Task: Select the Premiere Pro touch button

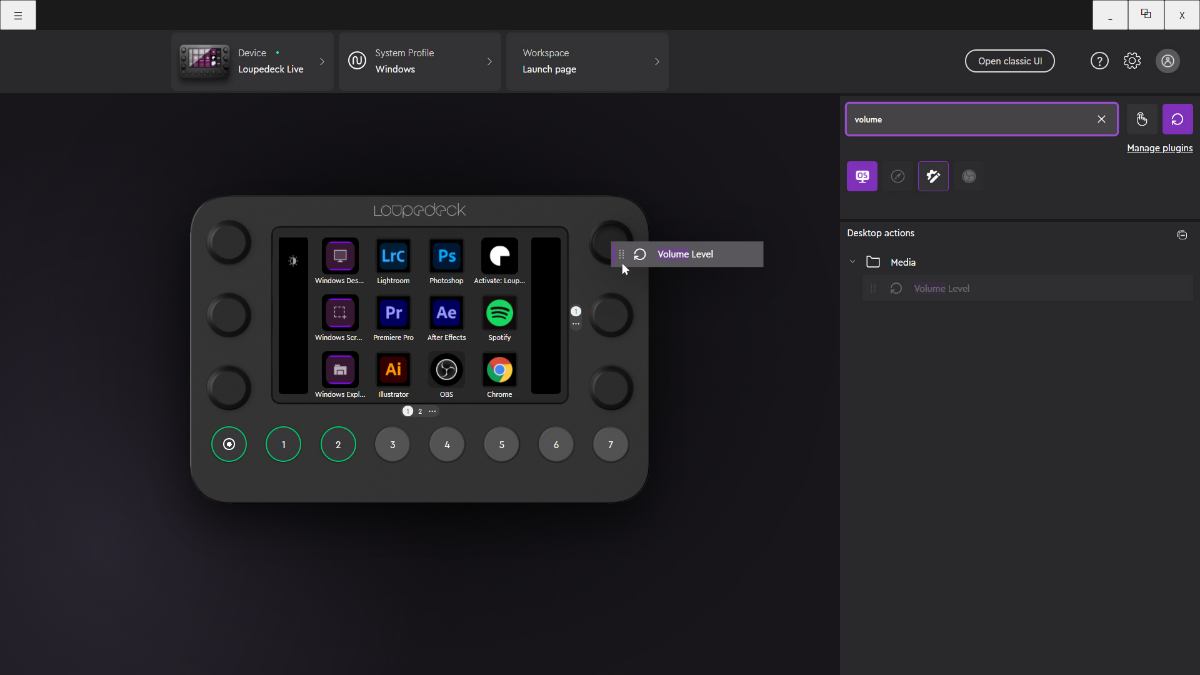Action: (x=393, y=313)
